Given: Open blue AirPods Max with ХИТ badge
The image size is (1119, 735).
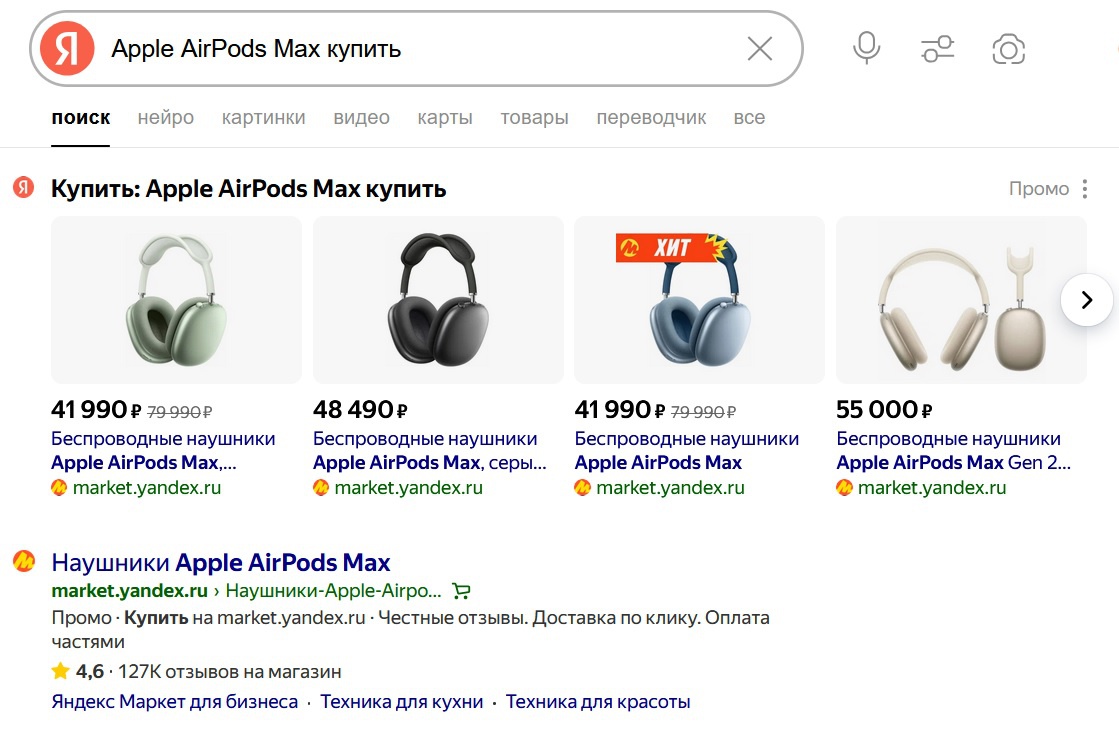Looking at the screenshot, I should click(x=699, y=300).
